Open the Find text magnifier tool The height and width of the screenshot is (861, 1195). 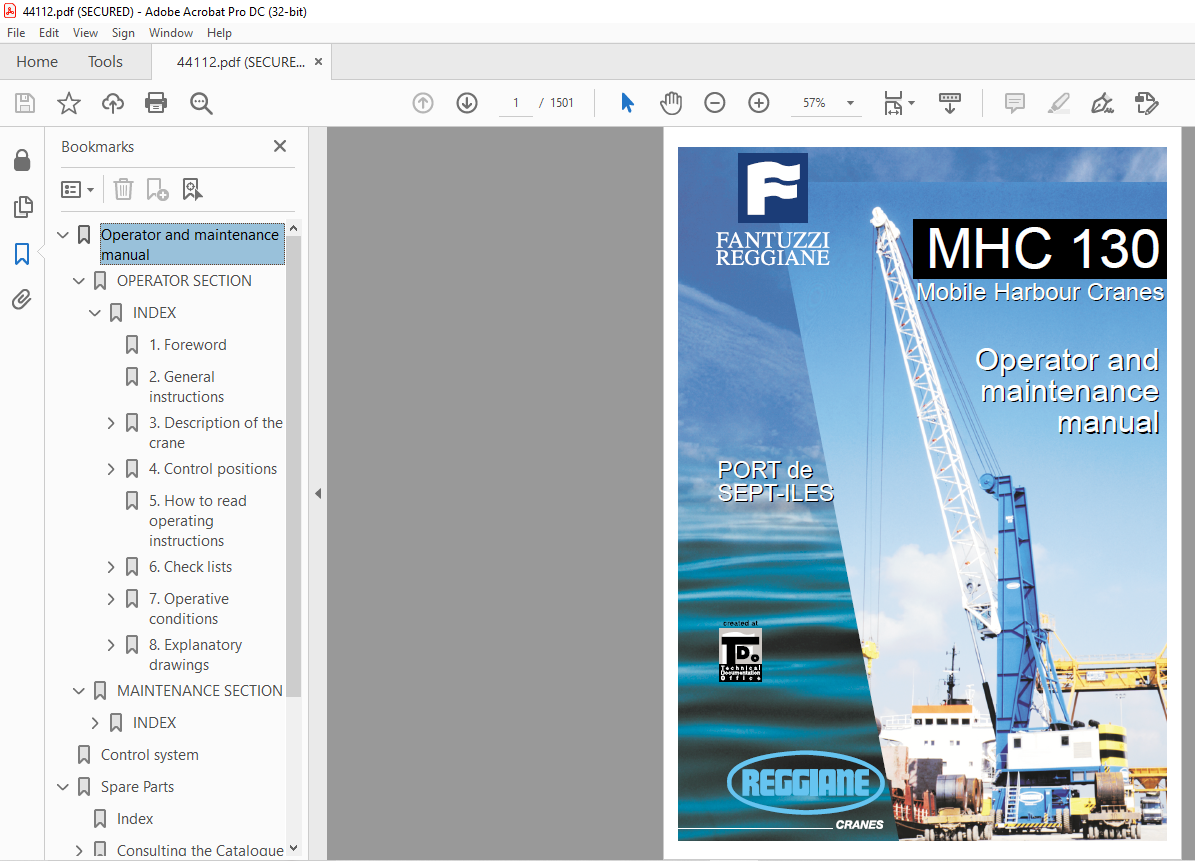click(x=201, y=103)
